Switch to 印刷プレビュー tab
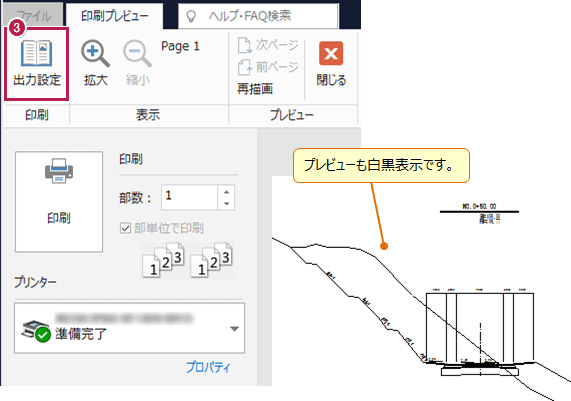 pyautogui.click(x=114, y=16)
